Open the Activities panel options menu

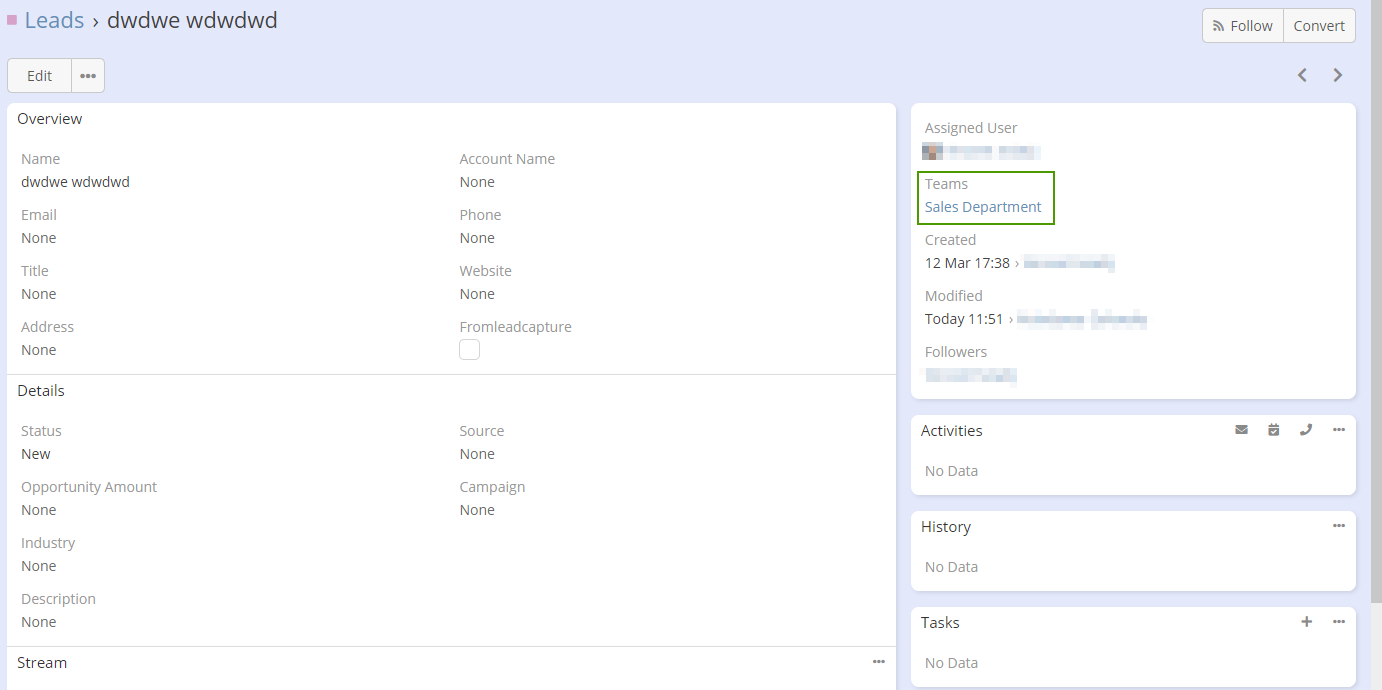tap(1338, 430)
